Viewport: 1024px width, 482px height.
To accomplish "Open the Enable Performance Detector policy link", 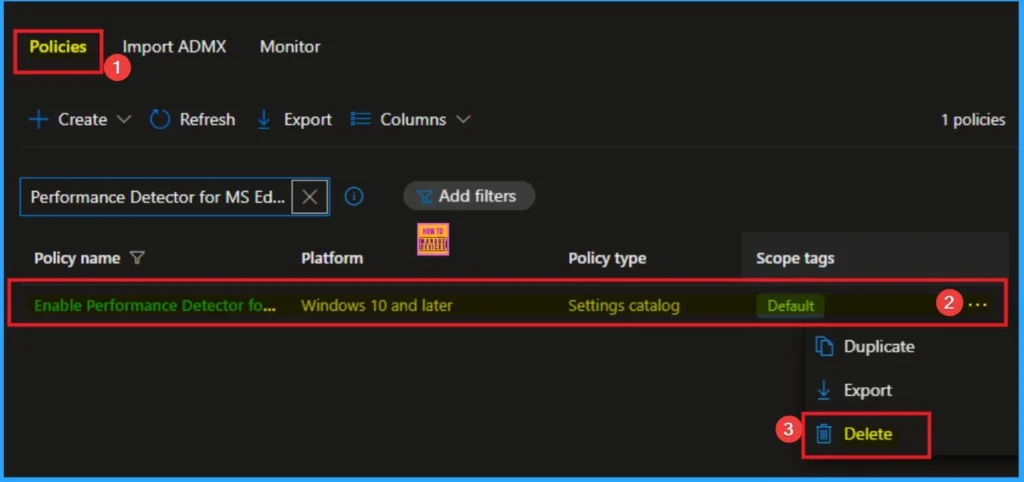I will (155, 305).
